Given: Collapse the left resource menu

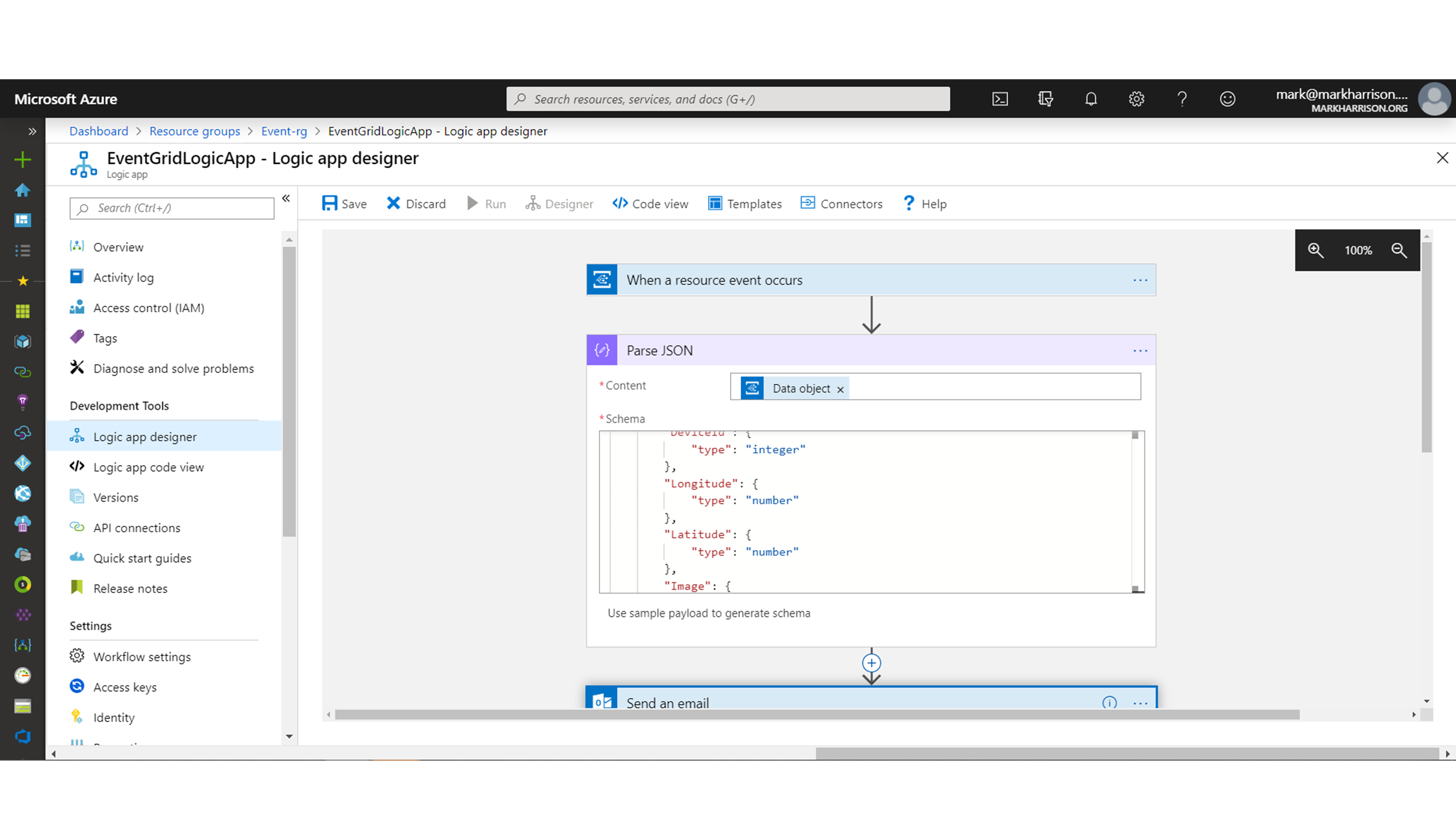Looking at the screenshot, I should [286, 198].
